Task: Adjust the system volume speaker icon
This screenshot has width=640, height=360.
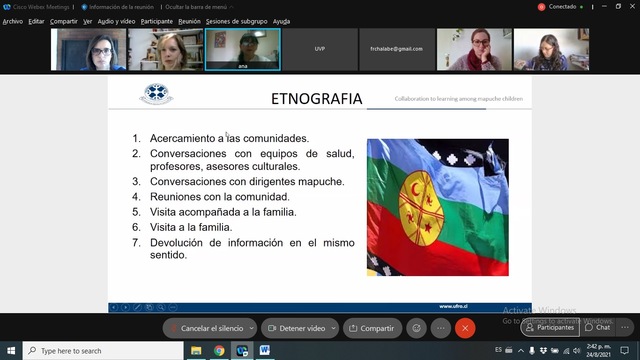Action: pyautogui.click(x=576, y=351)
